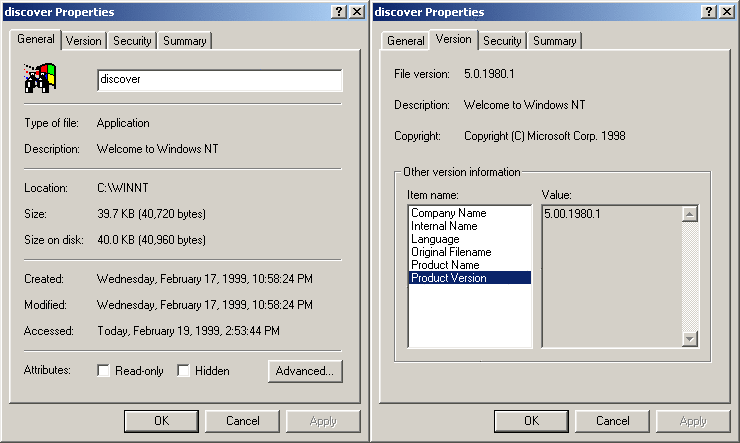Click the Created date value
740x443 pixels.
click(205, 279)
